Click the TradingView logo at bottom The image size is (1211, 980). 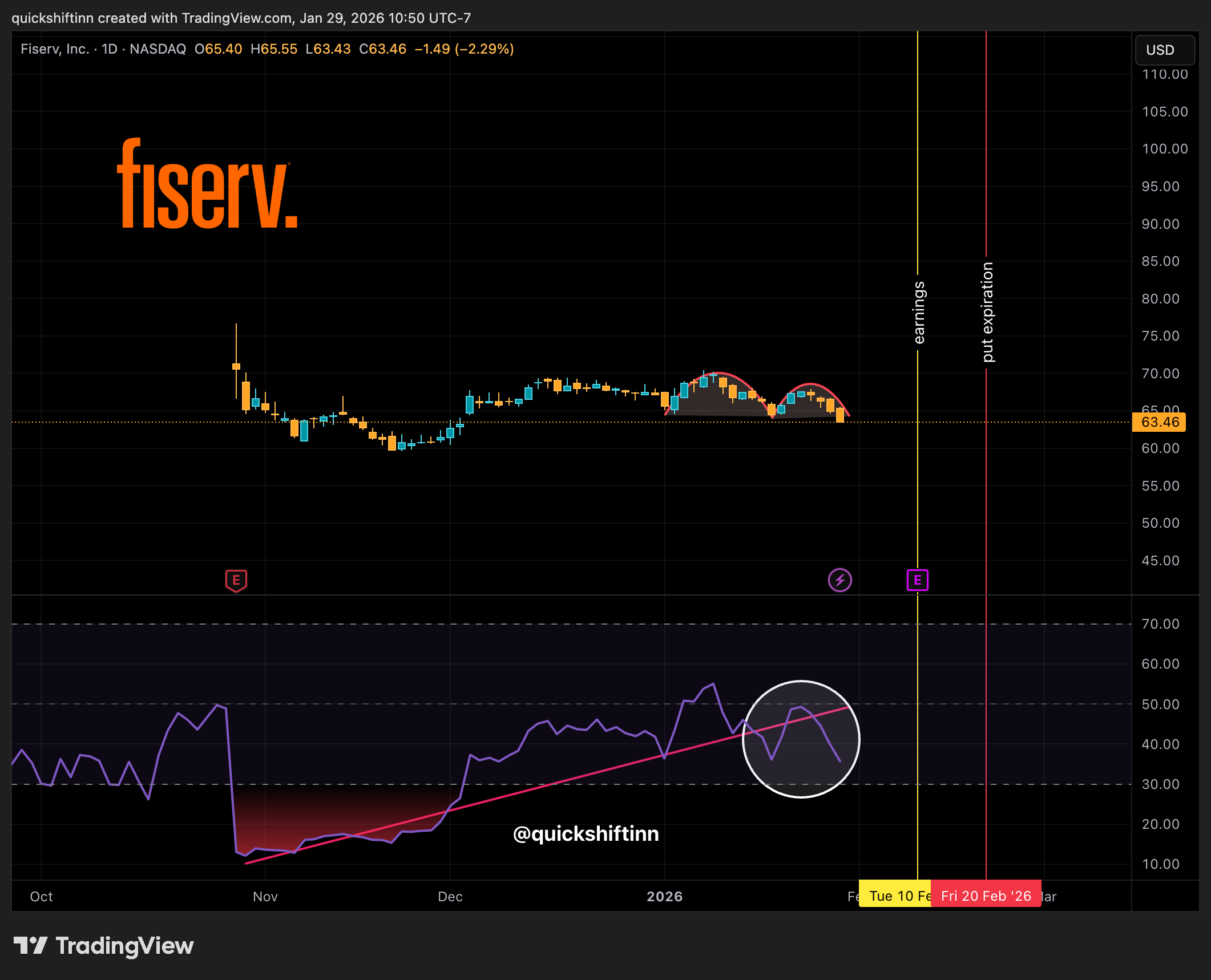[103, 946]
